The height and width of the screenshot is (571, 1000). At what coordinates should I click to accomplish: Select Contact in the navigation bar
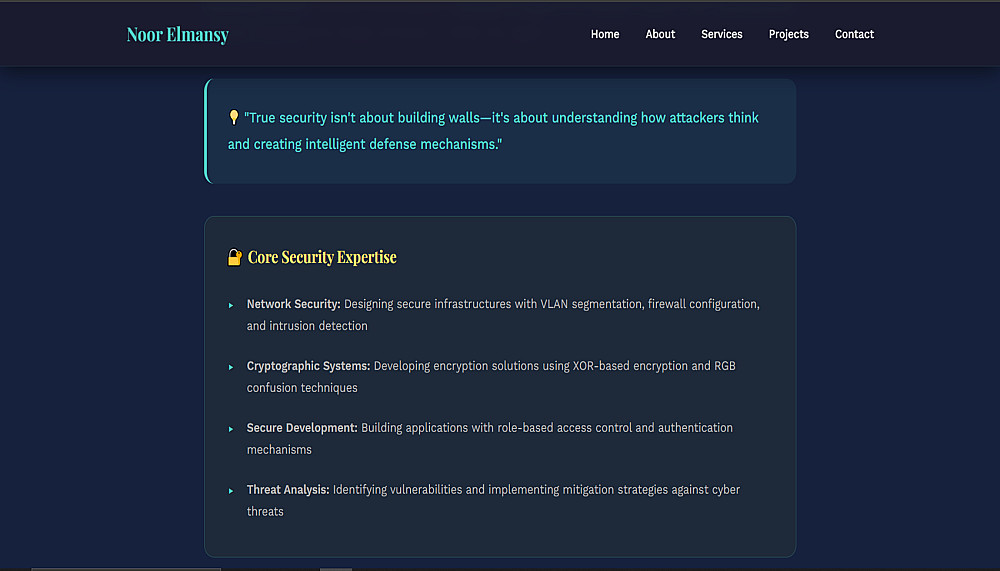click(x=854, y=34)
